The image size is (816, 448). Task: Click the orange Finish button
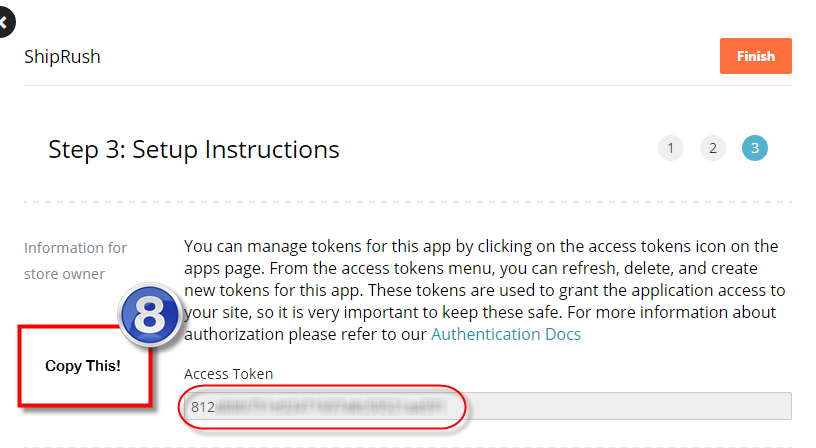756,56
